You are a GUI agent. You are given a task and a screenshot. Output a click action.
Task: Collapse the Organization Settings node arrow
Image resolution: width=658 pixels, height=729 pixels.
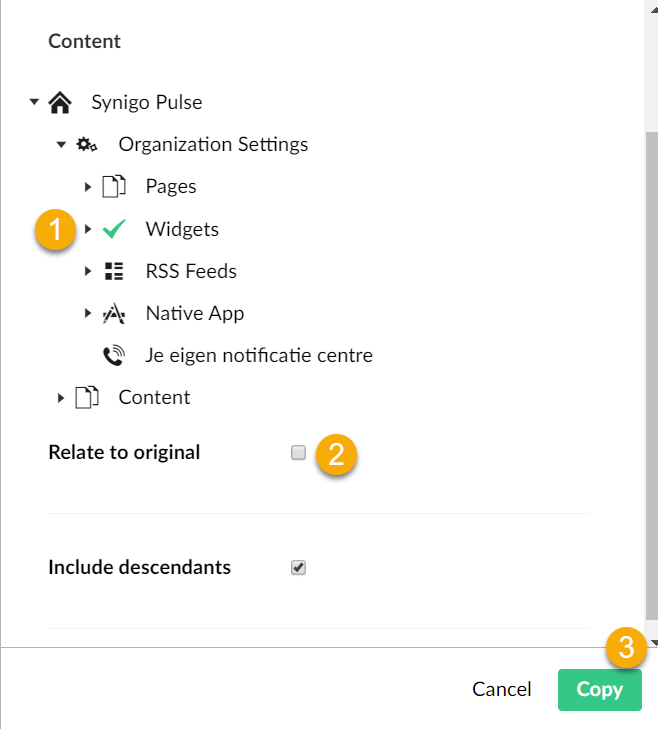tap(61, 145)
